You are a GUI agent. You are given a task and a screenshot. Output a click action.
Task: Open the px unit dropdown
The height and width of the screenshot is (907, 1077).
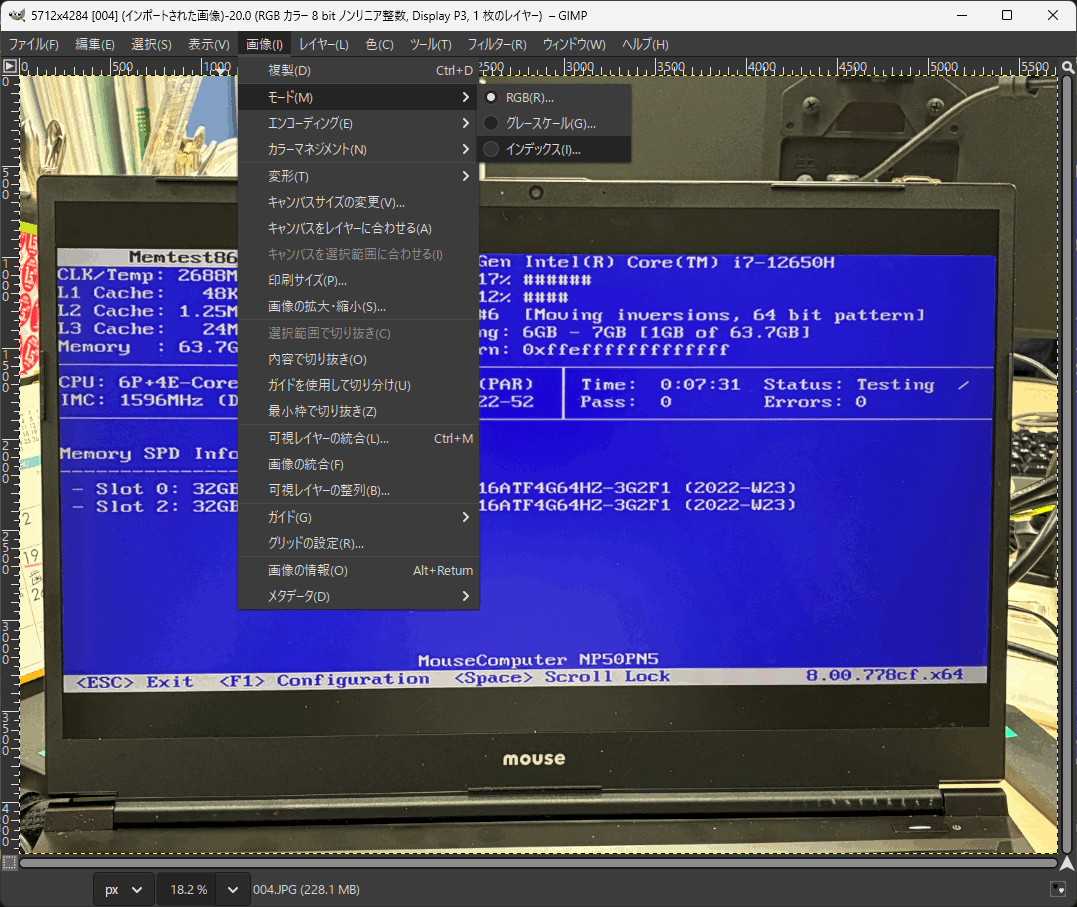coord(125,889)
